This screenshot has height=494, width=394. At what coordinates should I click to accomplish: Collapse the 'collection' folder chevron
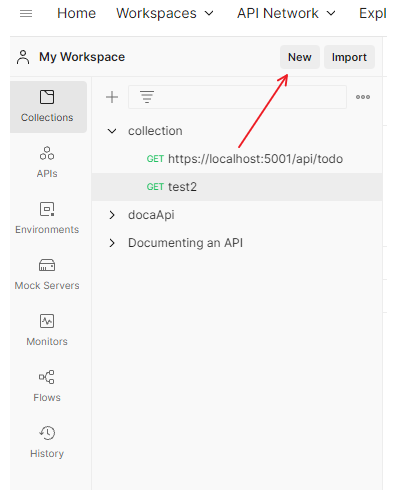point(112,131)
